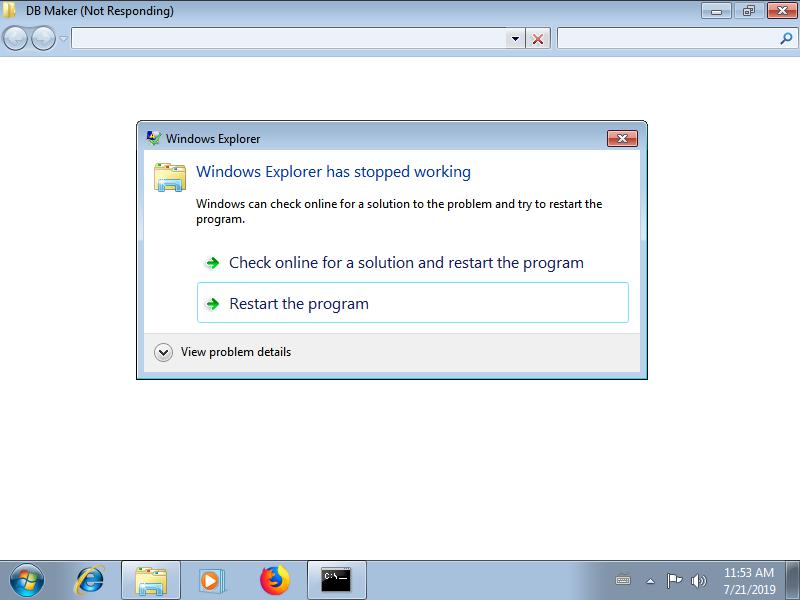Open Windows Explorer folder icon on taskbar

pos(151,580)
